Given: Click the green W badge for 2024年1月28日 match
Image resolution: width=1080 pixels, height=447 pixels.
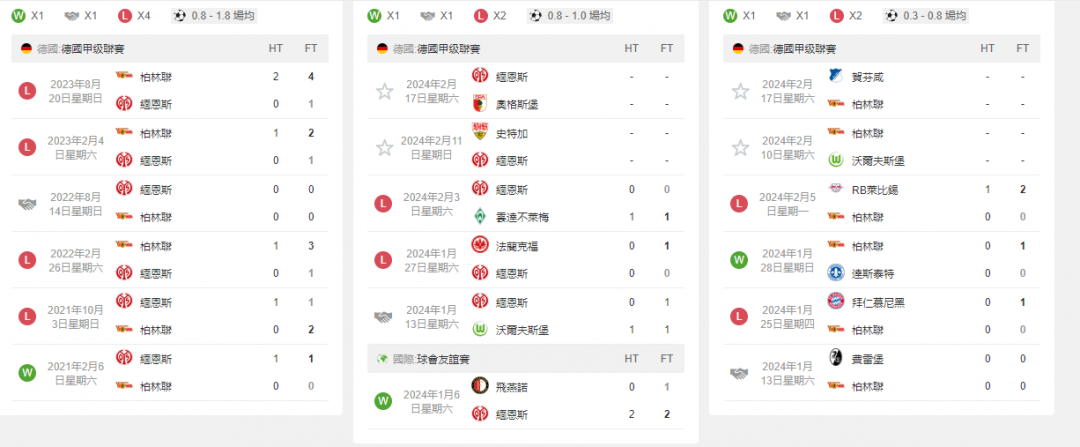Looking at the screenshot, I should (x=739, y=260).
